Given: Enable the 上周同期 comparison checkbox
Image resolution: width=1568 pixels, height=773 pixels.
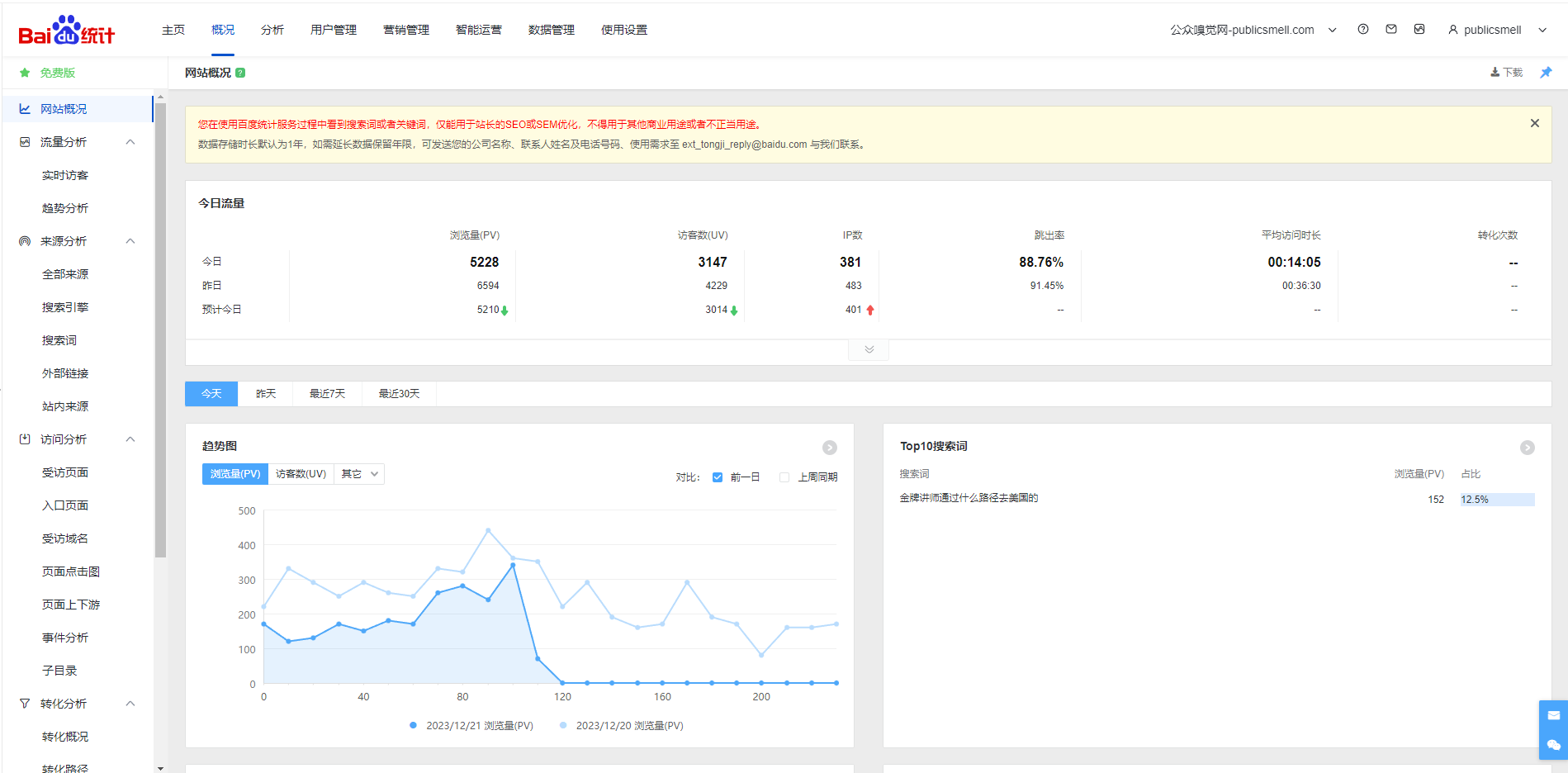Looking at the screenshot, I should (x=784, y=477).
